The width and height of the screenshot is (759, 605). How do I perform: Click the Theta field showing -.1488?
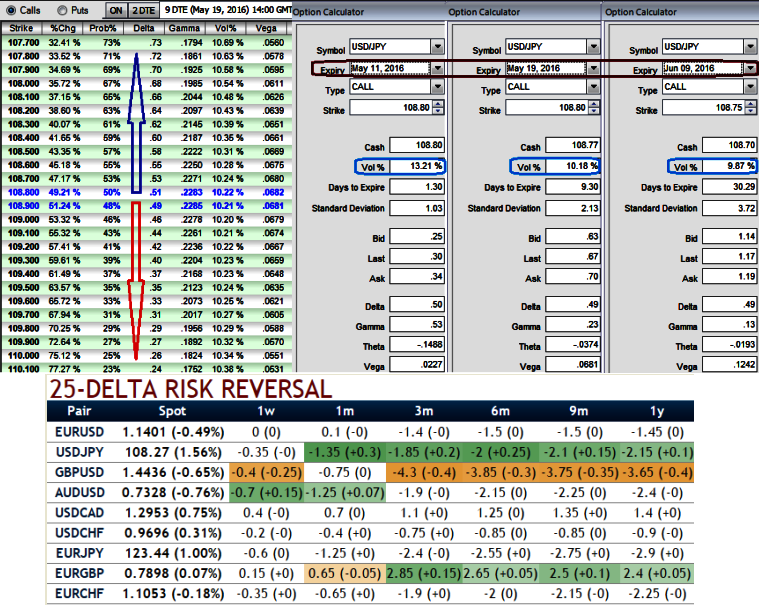(x=417, y=345)
